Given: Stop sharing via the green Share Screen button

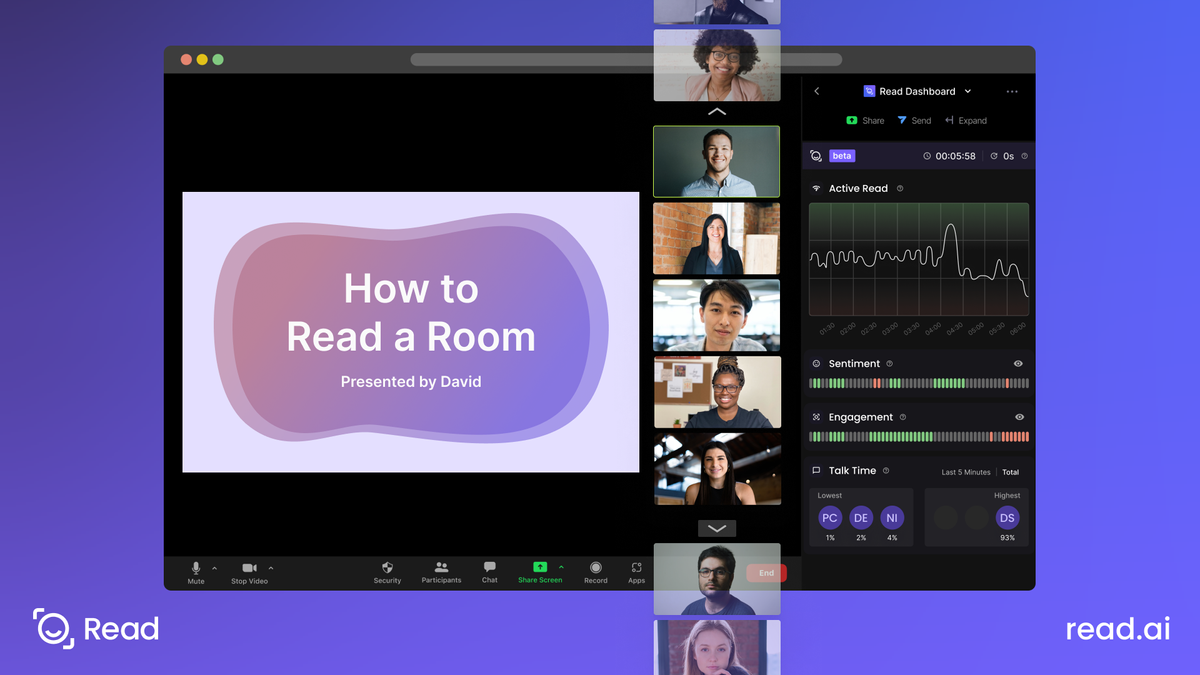Looking at the screenshot, I should pos(538,570).
